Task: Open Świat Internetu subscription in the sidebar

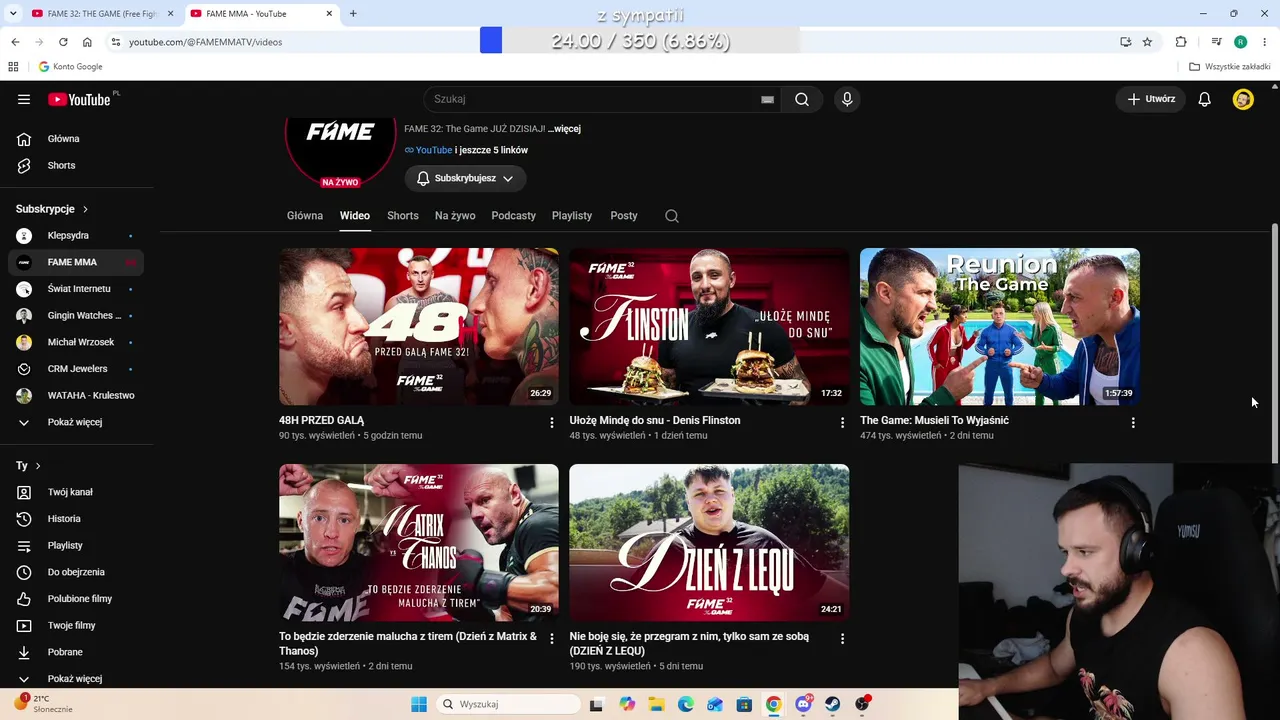Action: click(x=75, y=289)
